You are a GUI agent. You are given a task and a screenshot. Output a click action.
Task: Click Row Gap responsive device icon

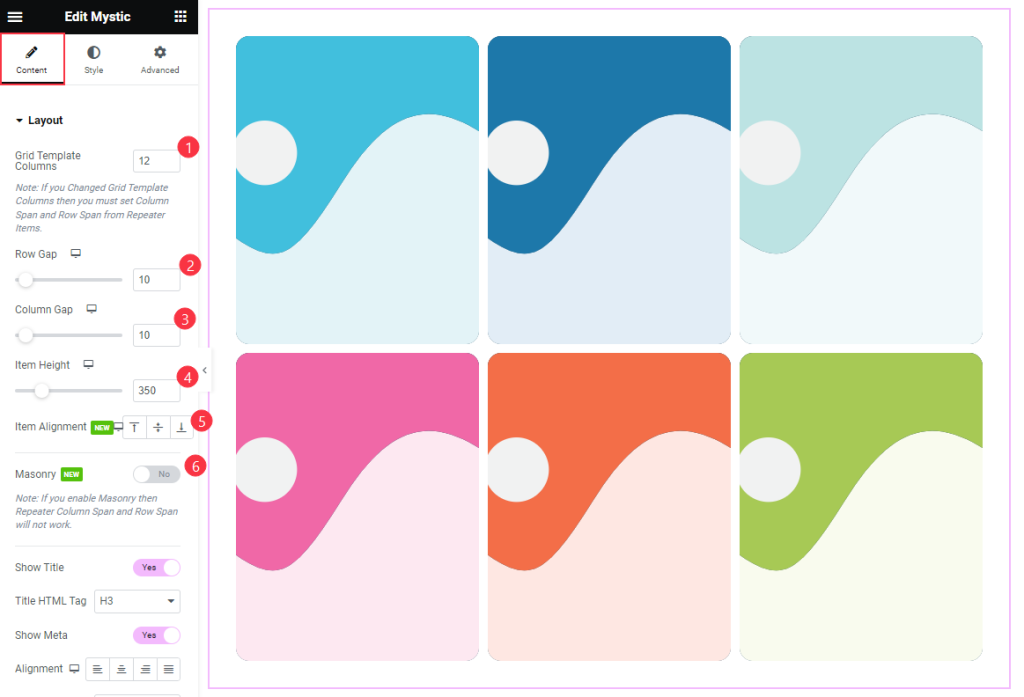(76, 253)
